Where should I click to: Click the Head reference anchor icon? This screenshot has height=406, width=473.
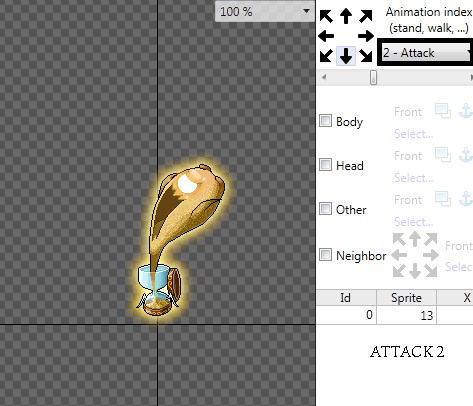[466, 155]
